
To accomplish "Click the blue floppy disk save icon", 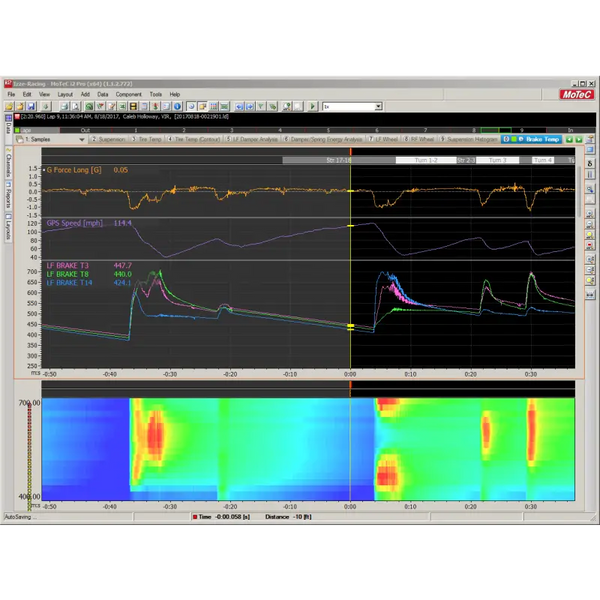I will 31,106.
